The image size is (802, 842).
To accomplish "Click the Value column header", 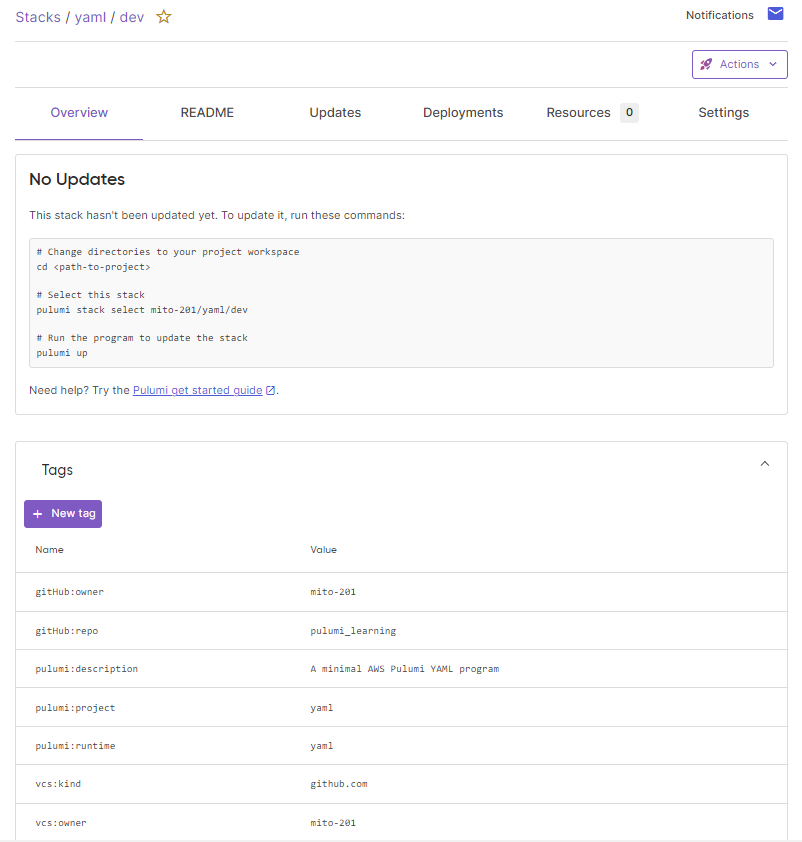I will pyautogui.click(x=323, y=550).
